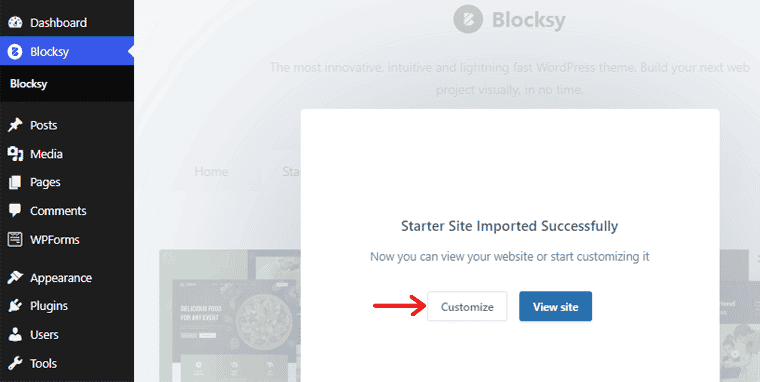Click the Customize button

467,306
